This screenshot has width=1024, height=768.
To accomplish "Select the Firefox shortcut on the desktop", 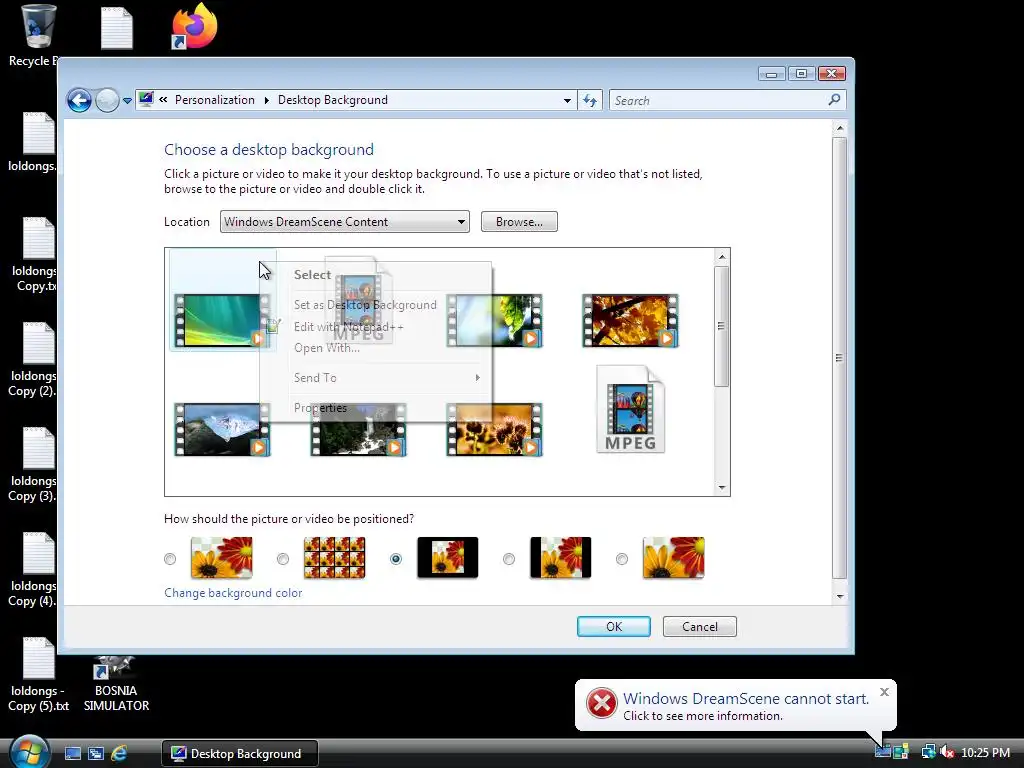I will click(x=194, y=26).
